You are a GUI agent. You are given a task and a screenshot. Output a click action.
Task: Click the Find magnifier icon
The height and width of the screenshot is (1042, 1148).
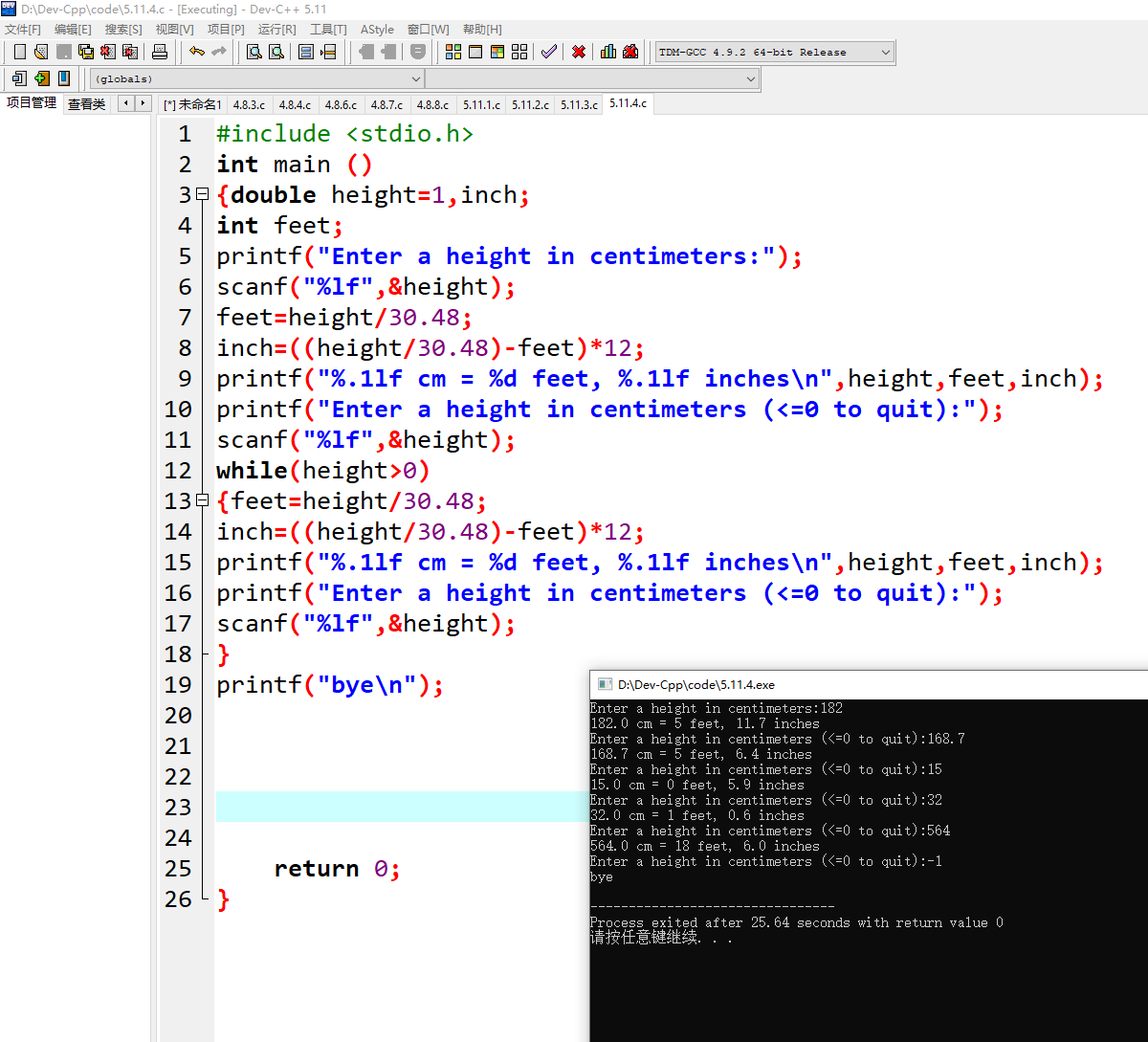point(254,52)
